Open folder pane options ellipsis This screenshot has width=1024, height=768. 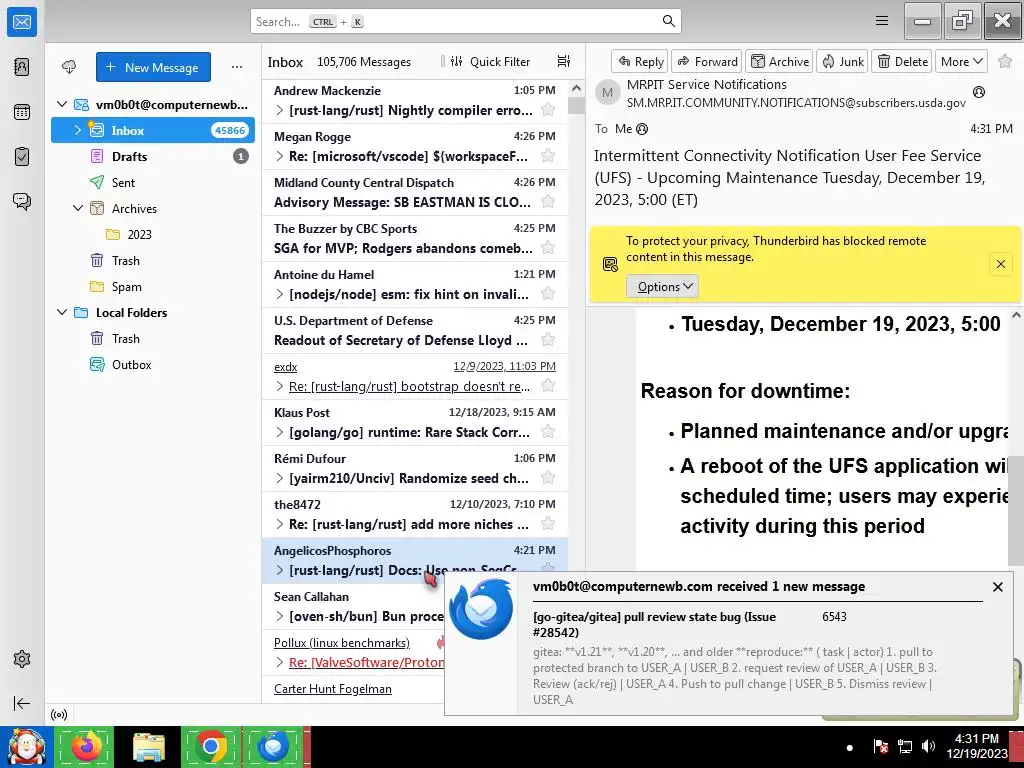point(236,67)
